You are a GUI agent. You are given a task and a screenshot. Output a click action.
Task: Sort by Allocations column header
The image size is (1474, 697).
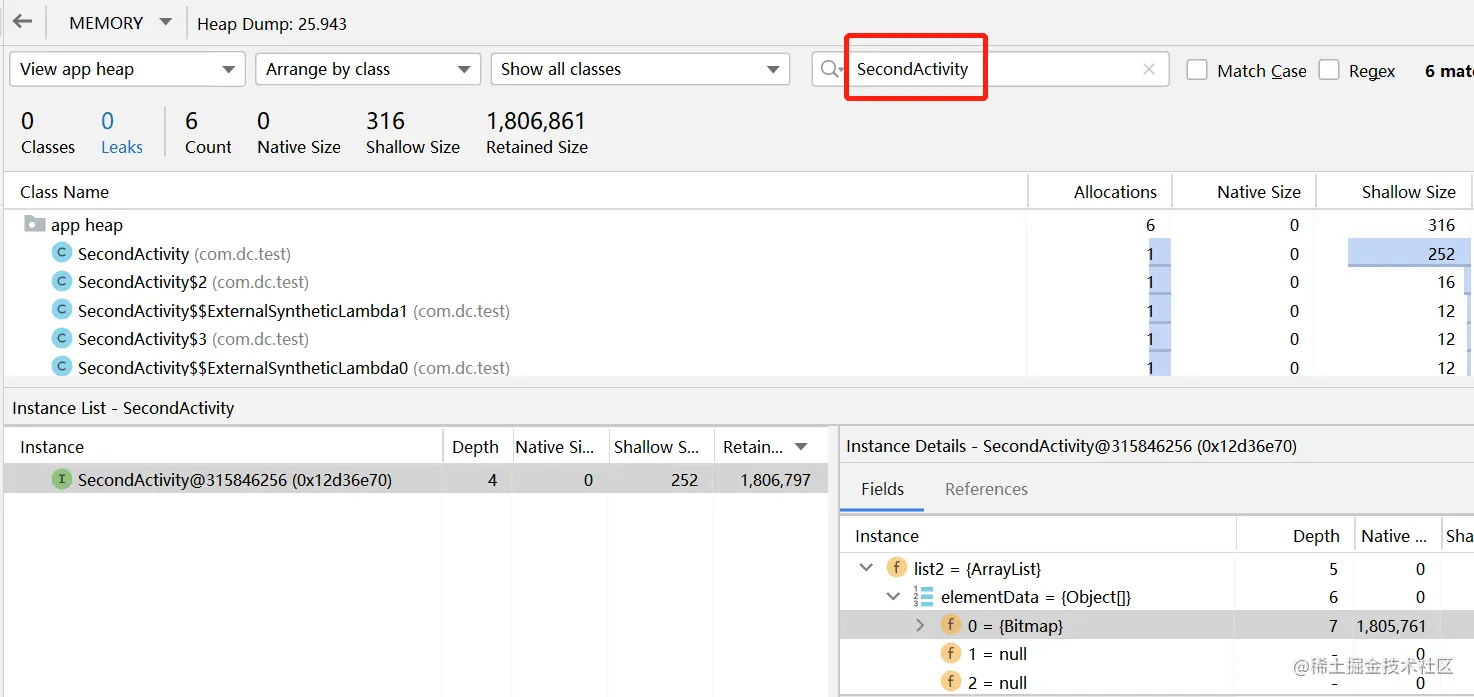point(1100,192)
